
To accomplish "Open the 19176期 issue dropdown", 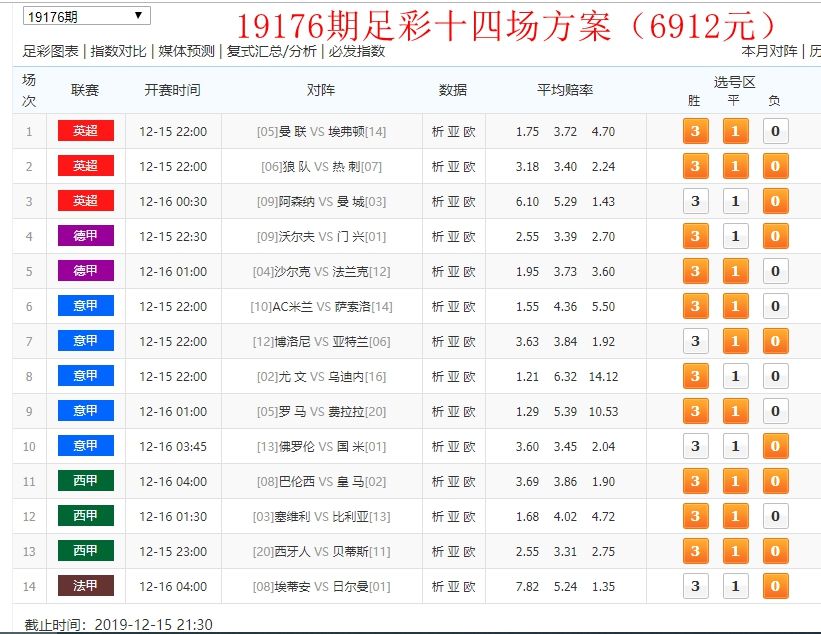I will coord(87,16).
